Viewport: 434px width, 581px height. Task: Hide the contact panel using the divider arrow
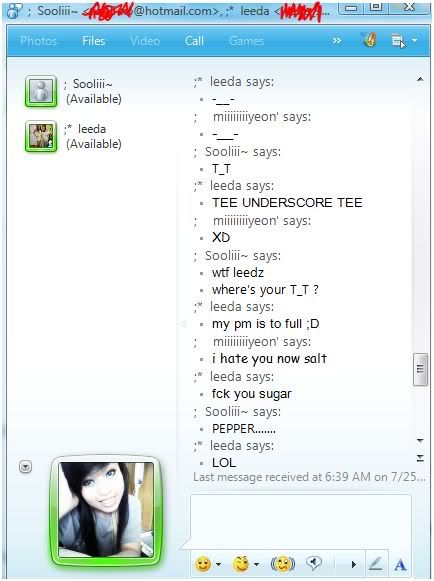point(183,323)
